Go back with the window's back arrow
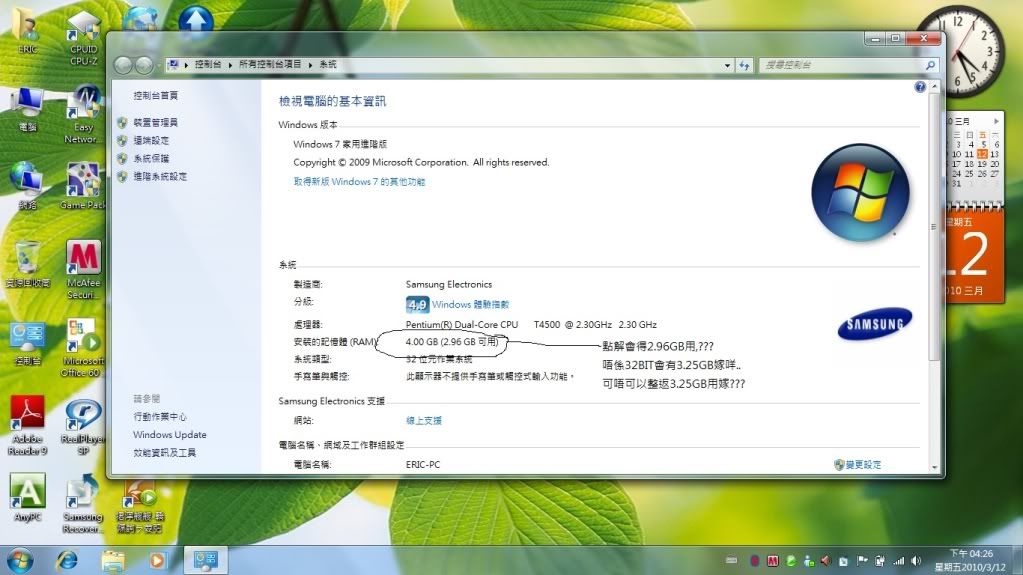 pos(122,65)
